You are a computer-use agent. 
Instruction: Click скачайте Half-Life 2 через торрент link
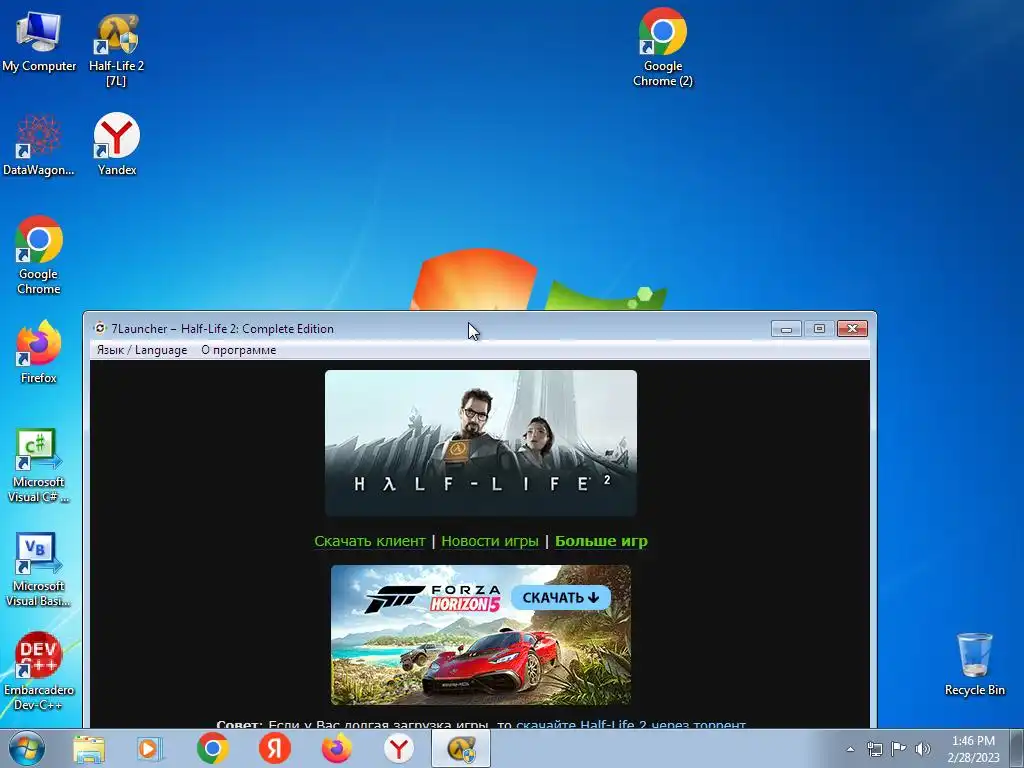pos(631,724)
